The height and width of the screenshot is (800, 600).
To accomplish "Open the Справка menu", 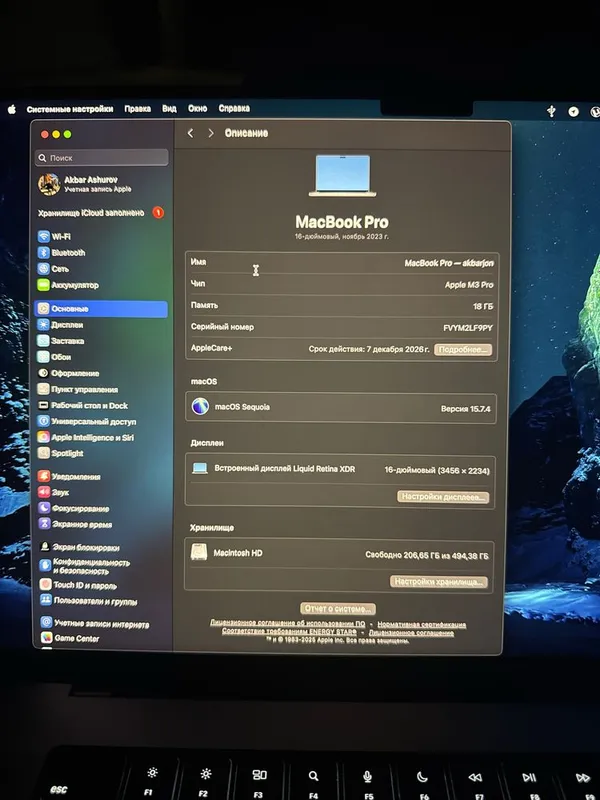I will (234, 108).
